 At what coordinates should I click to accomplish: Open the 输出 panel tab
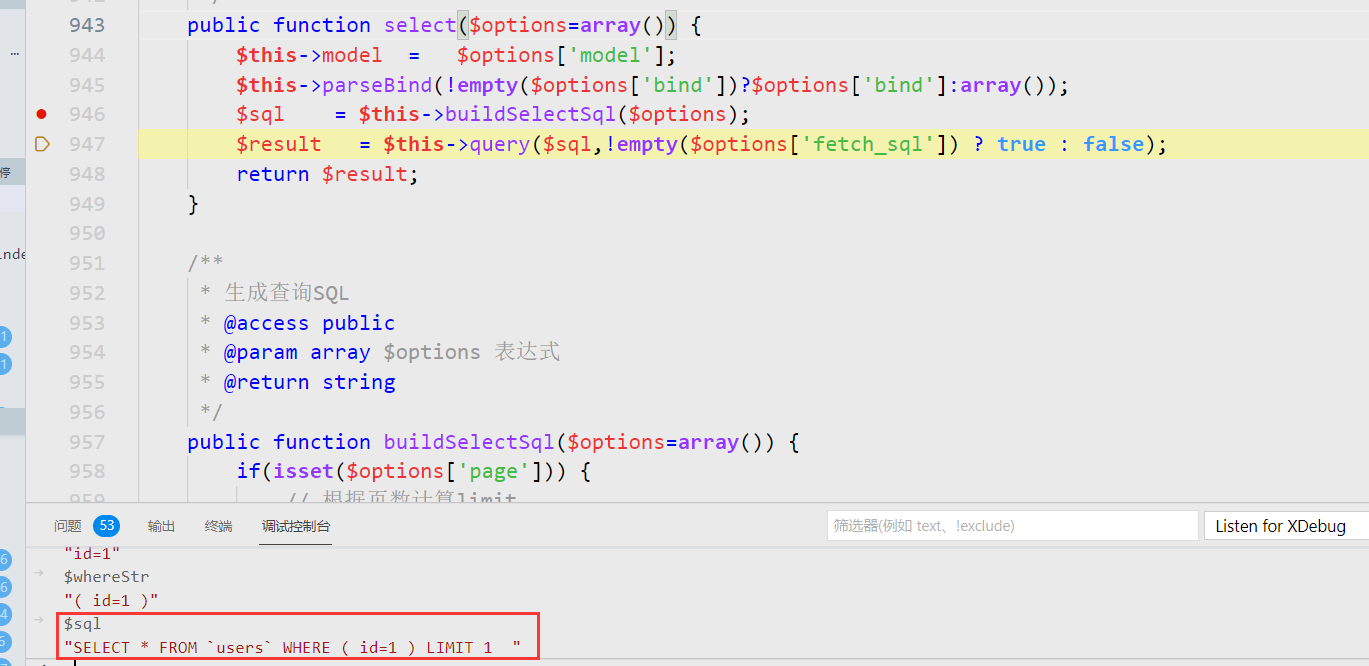(x=161, y=526)
